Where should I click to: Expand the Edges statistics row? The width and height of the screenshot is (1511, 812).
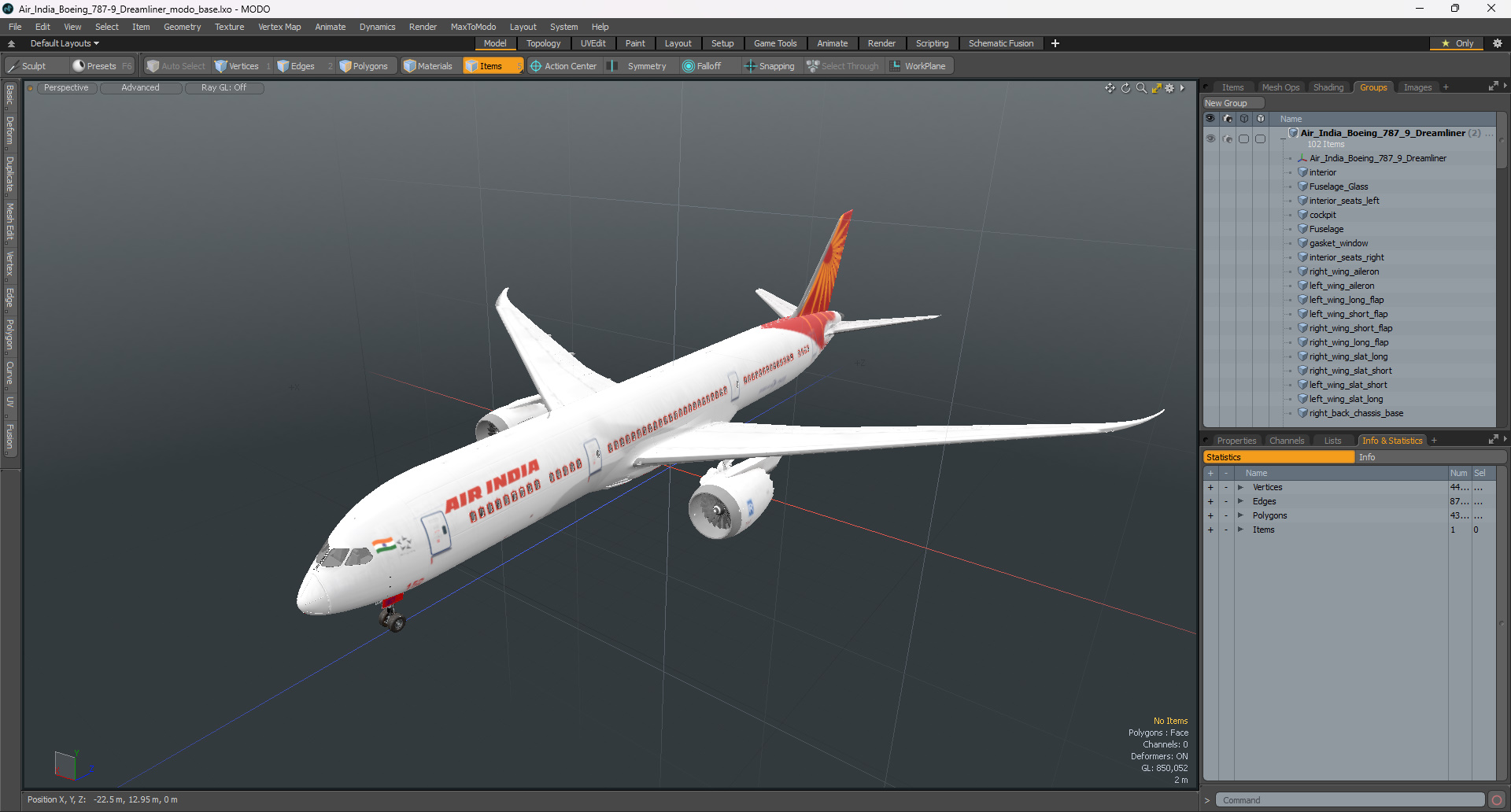pyautogui.click(x=1240, y=502)
